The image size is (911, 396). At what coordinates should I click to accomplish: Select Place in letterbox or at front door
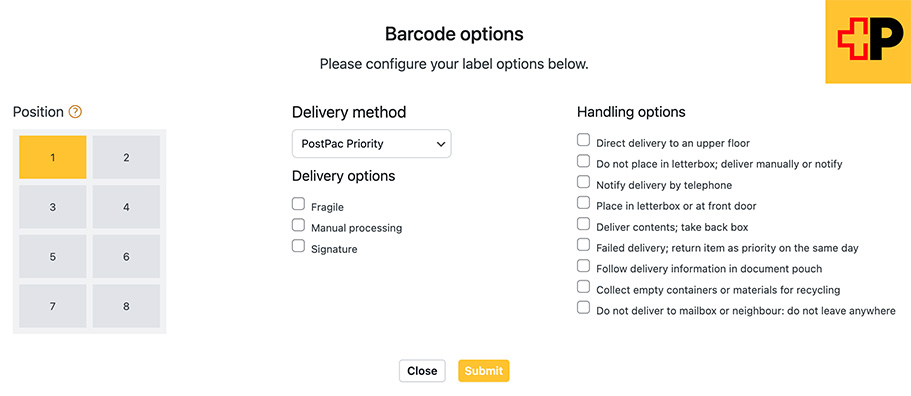[583, 203]
